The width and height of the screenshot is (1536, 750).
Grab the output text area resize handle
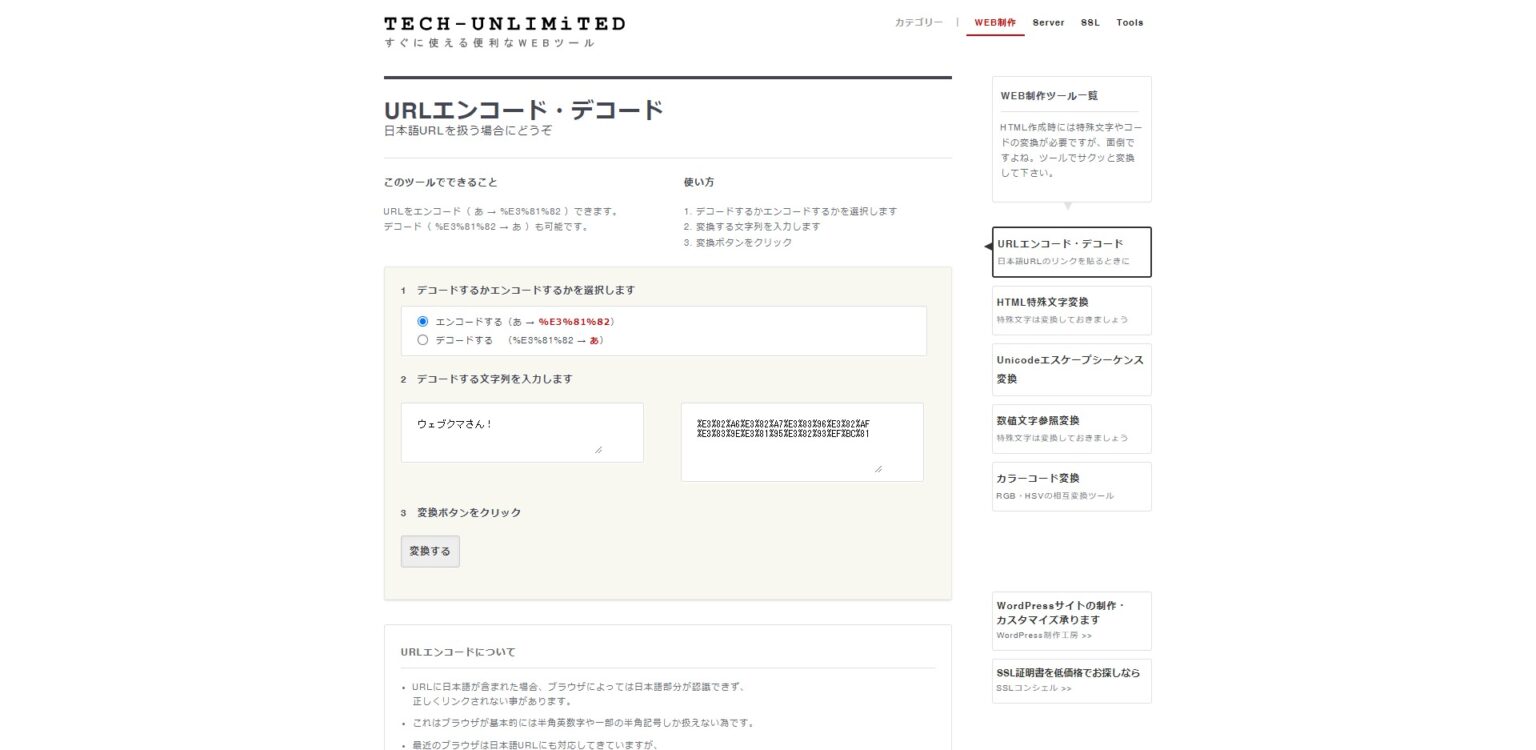pos(878,468)
